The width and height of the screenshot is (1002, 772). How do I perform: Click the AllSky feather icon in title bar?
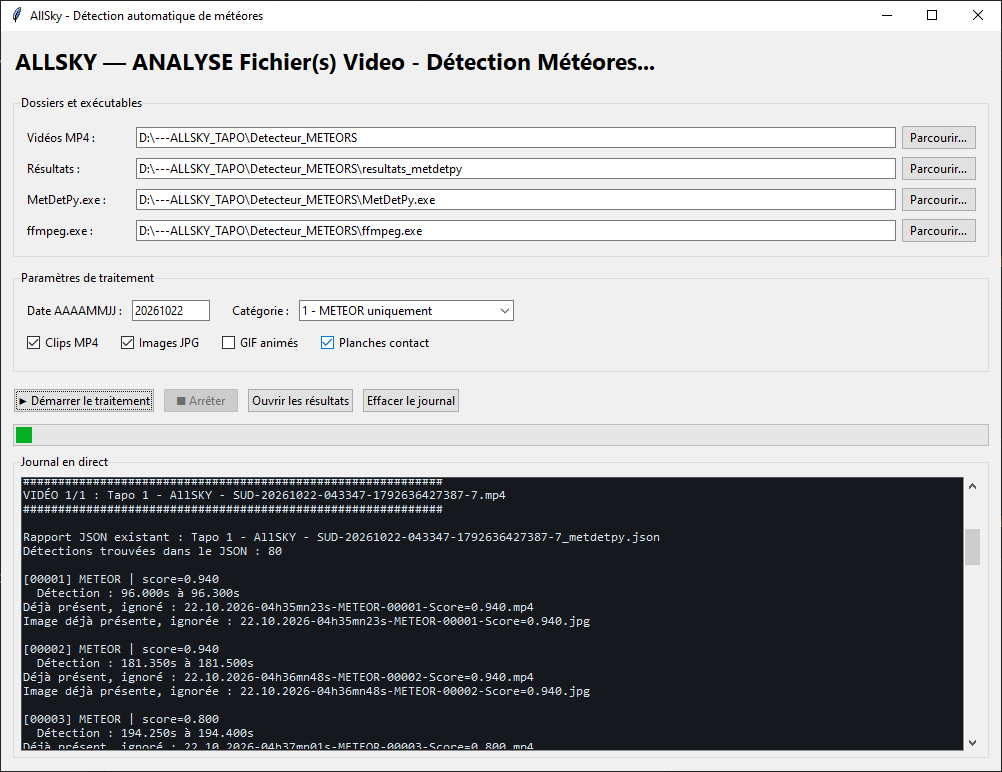pos(17,15)
